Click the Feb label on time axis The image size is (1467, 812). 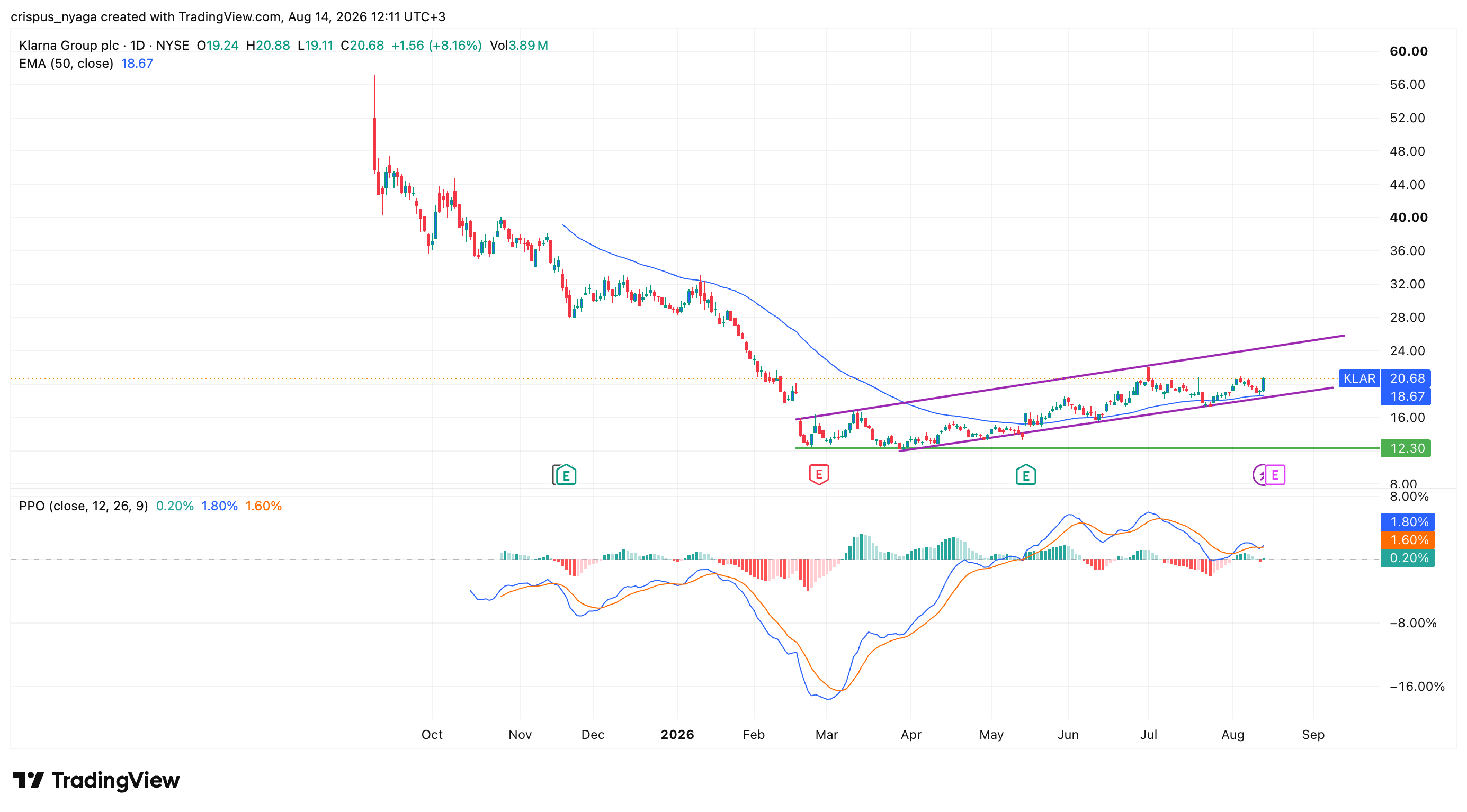(x=754, y=735)
